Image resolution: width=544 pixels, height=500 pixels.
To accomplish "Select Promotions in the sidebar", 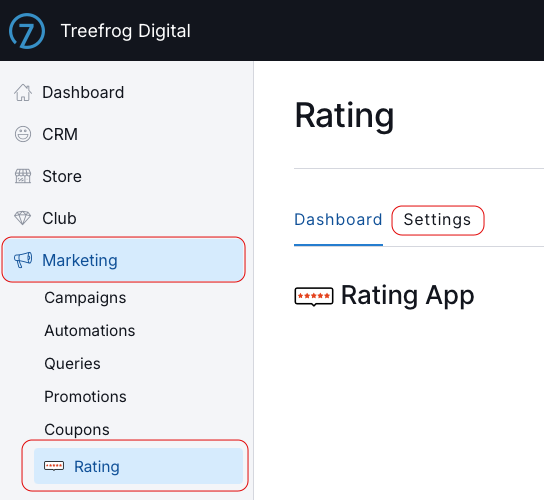I will click(x=85, y=397).
